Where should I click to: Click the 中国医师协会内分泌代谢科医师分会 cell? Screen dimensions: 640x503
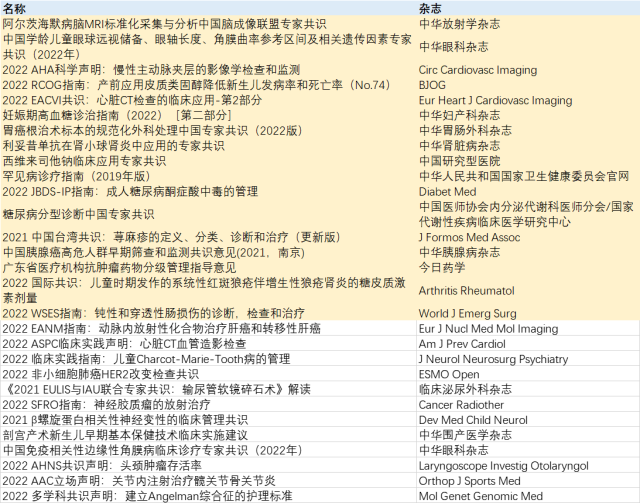528,214
